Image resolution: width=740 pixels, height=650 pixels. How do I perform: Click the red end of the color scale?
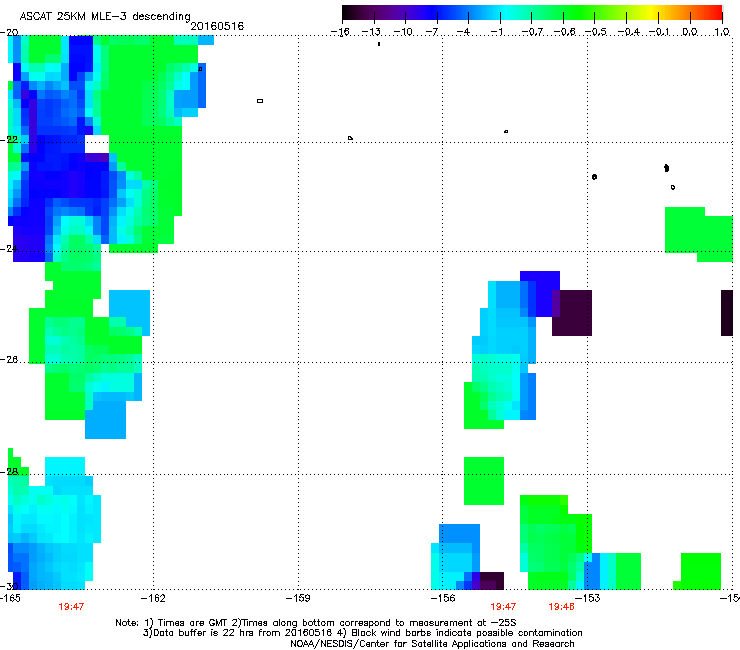point(715,12)
